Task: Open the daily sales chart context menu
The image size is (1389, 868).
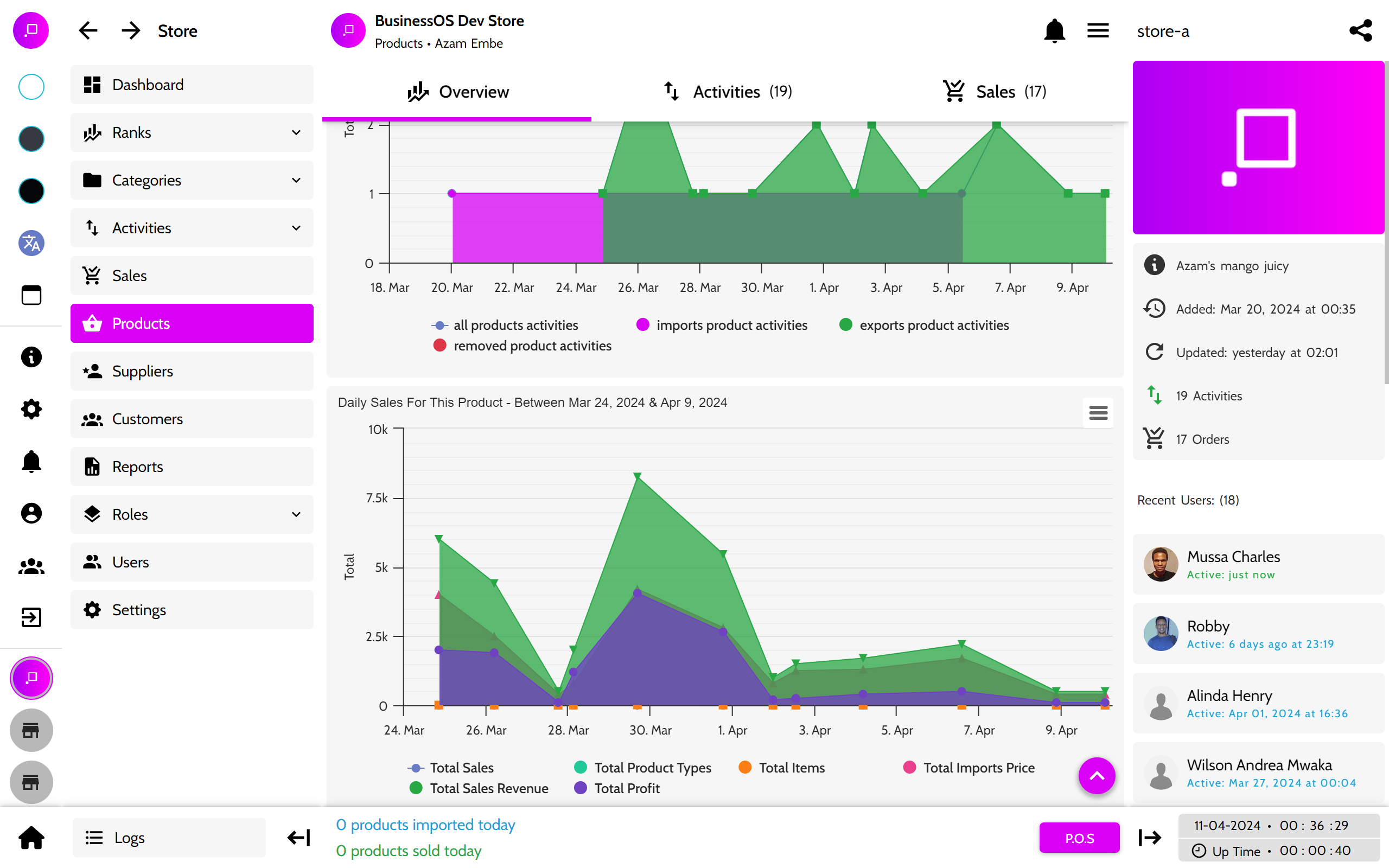Action: [1098, 413]
